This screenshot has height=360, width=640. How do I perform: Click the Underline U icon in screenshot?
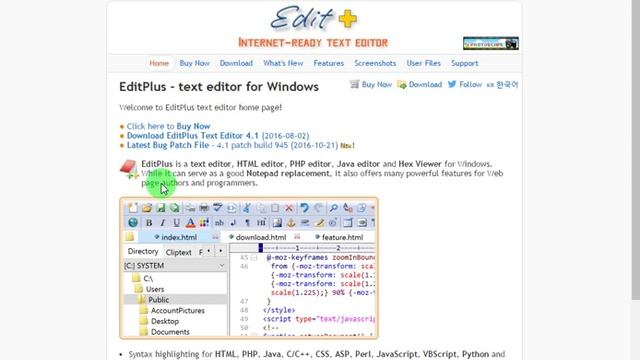pyautogui.click(x=176, y=223)
